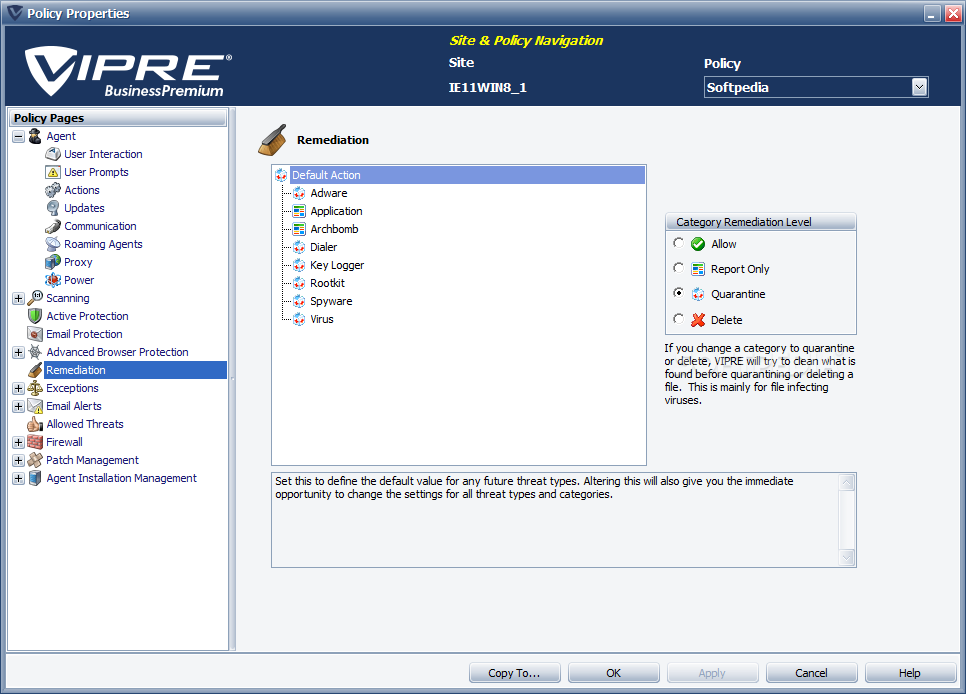966x694 pixels.
Task: Open the Policy dropdown showing Softpedia
Action: pos(919,87)
